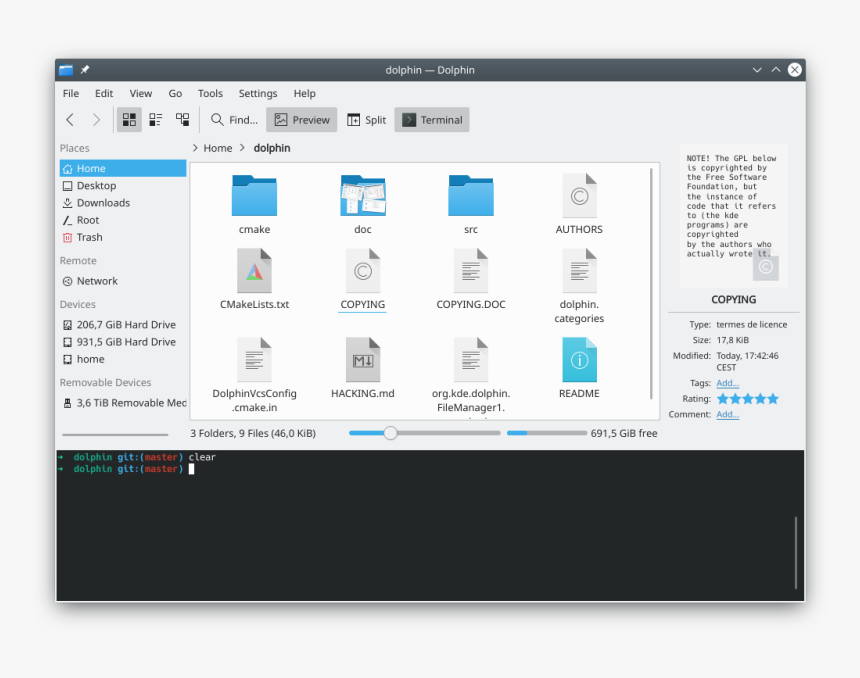Screen dimensions: 860x678
Task: Go forward with the right arrow button
Action: pyautogui.click(x=96, y=120)
